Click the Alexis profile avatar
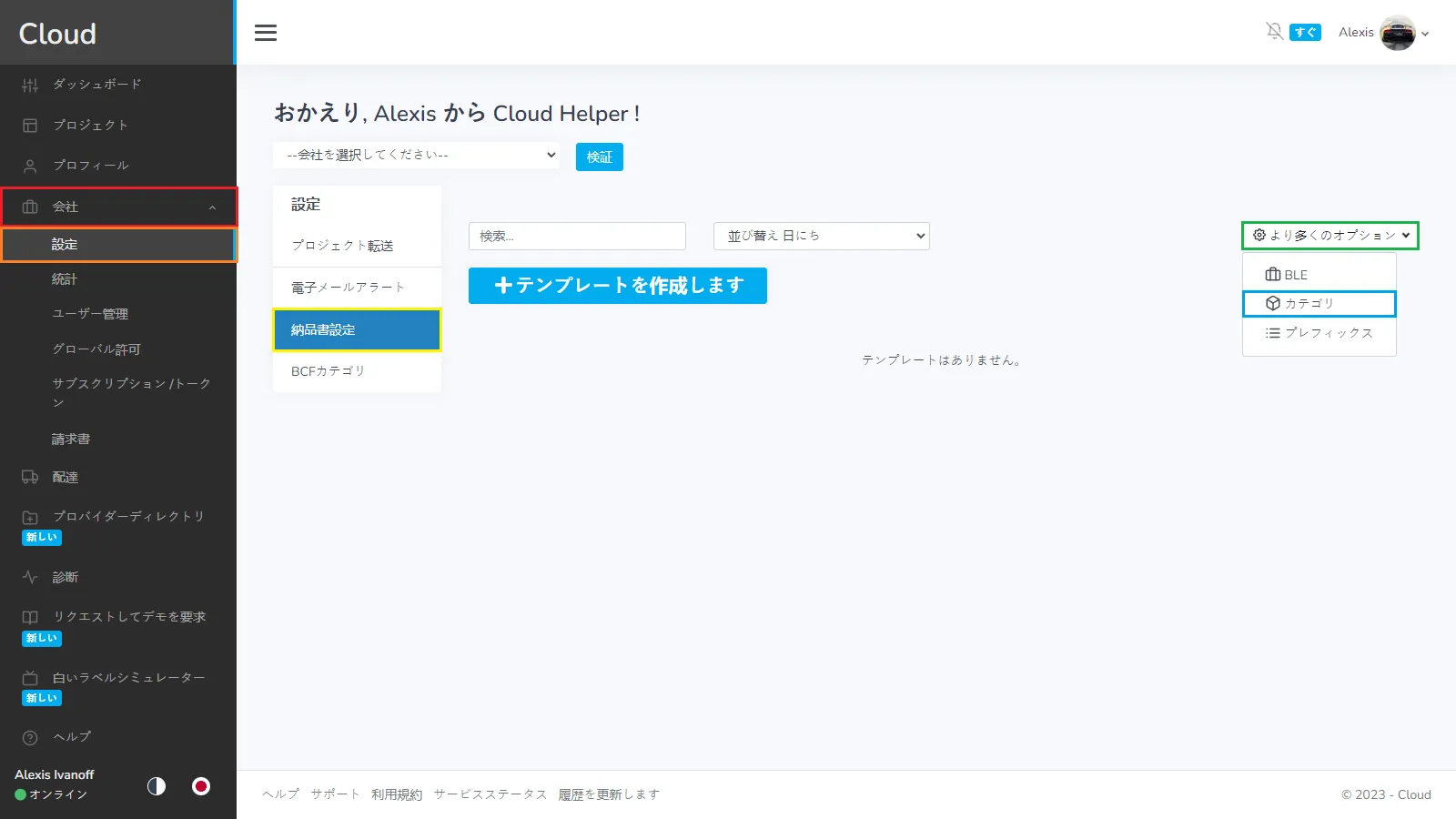1456x819 pixels. point(1397,33)
